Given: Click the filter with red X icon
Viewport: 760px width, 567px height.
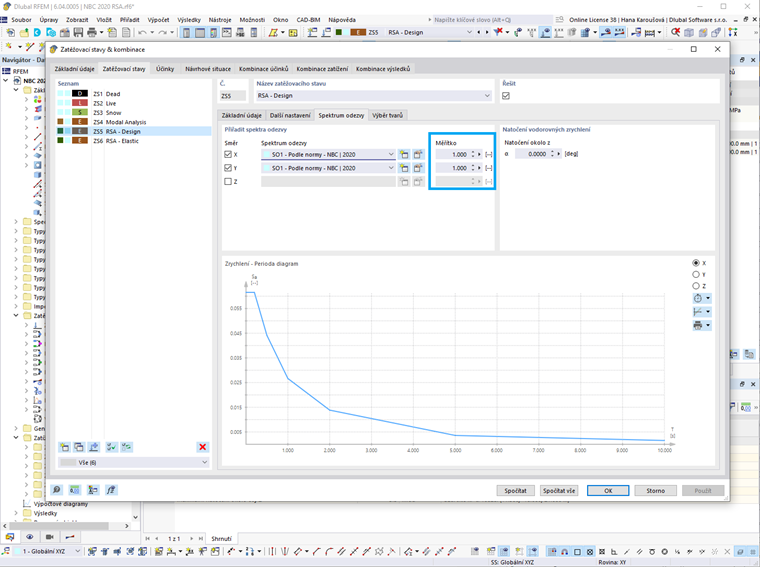Looking at the screenshot, I should pos(498,32).
